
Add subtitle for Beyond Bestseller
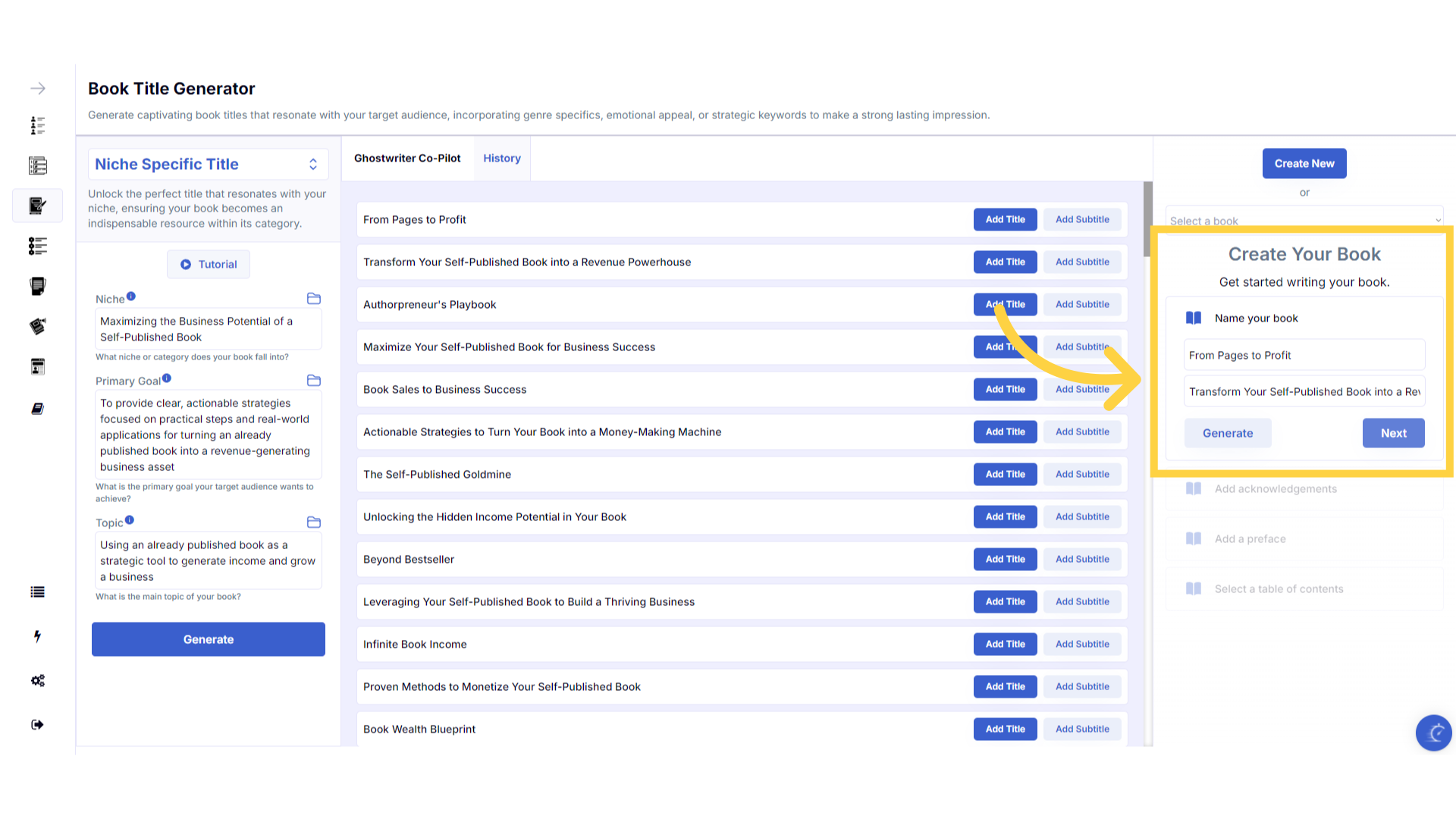tap(1082, 560)
